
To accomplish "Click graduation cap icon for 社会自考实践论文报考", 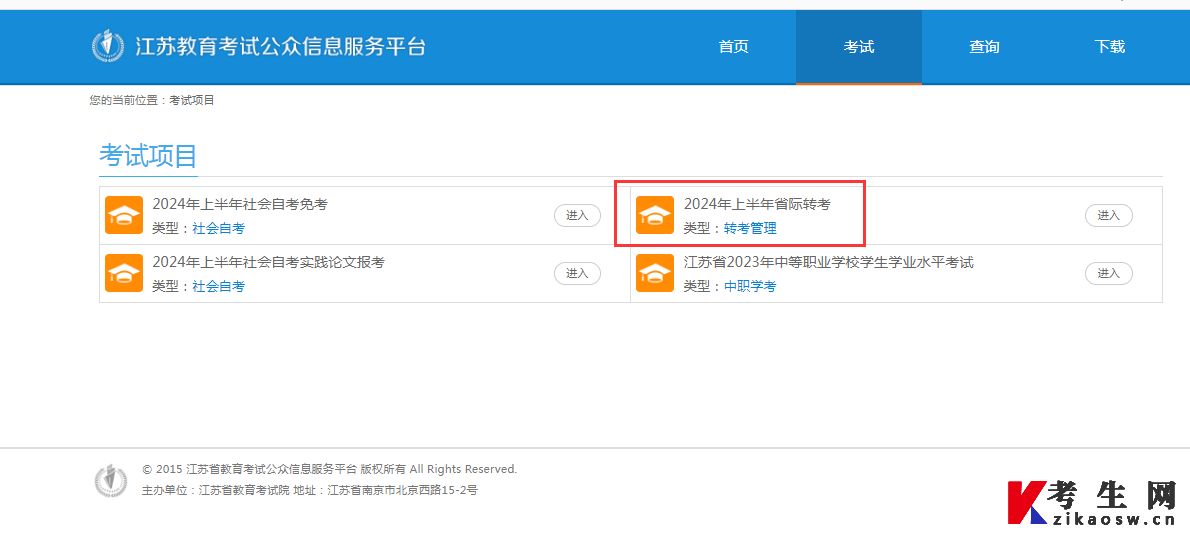I will (x=124, y=273).
